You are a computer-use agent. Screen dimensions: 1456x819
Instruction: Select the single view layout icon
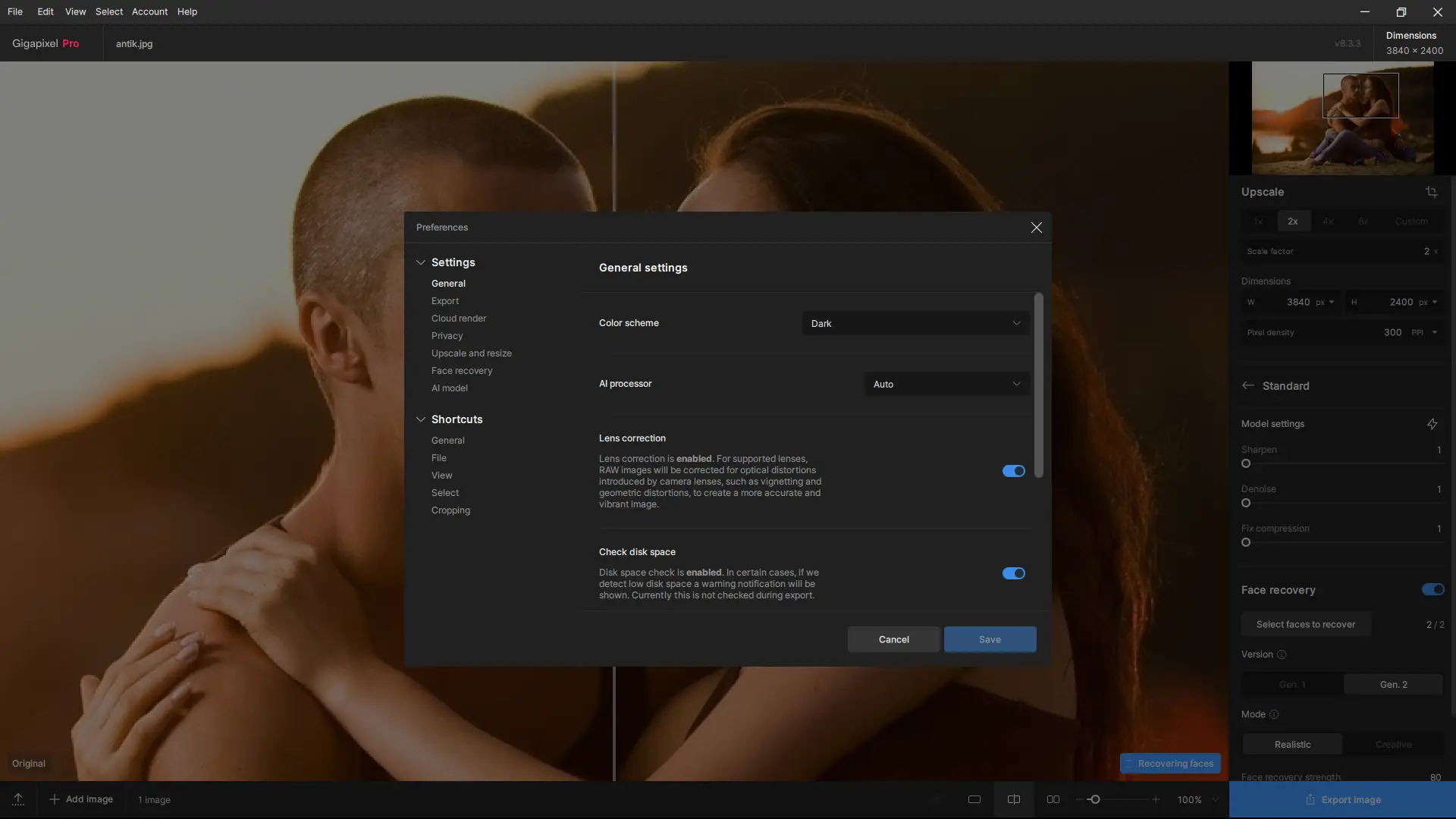(974, 799)
